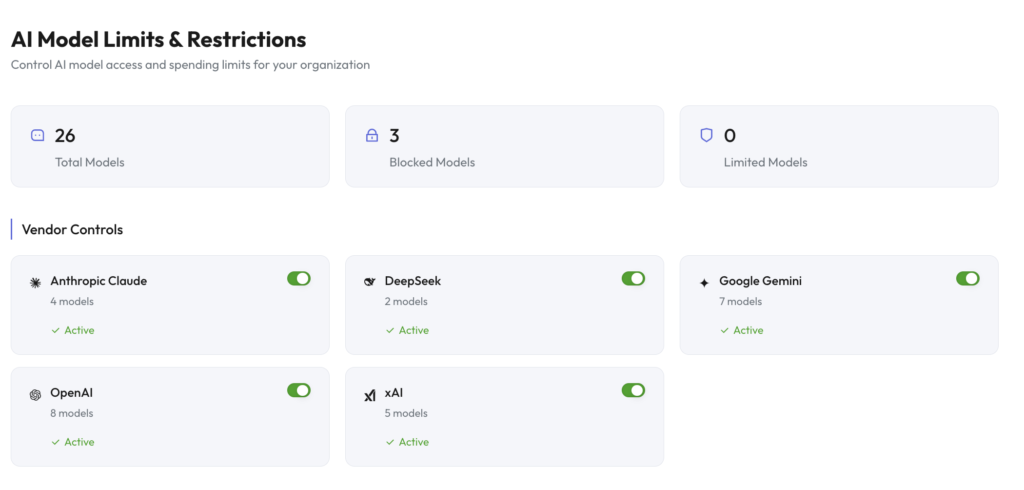The height and width of the screenshot is (490, 1024).
Task: Click the Anthropic Claude logo icon
Action: pyautogui.click(x=35, y=282)
